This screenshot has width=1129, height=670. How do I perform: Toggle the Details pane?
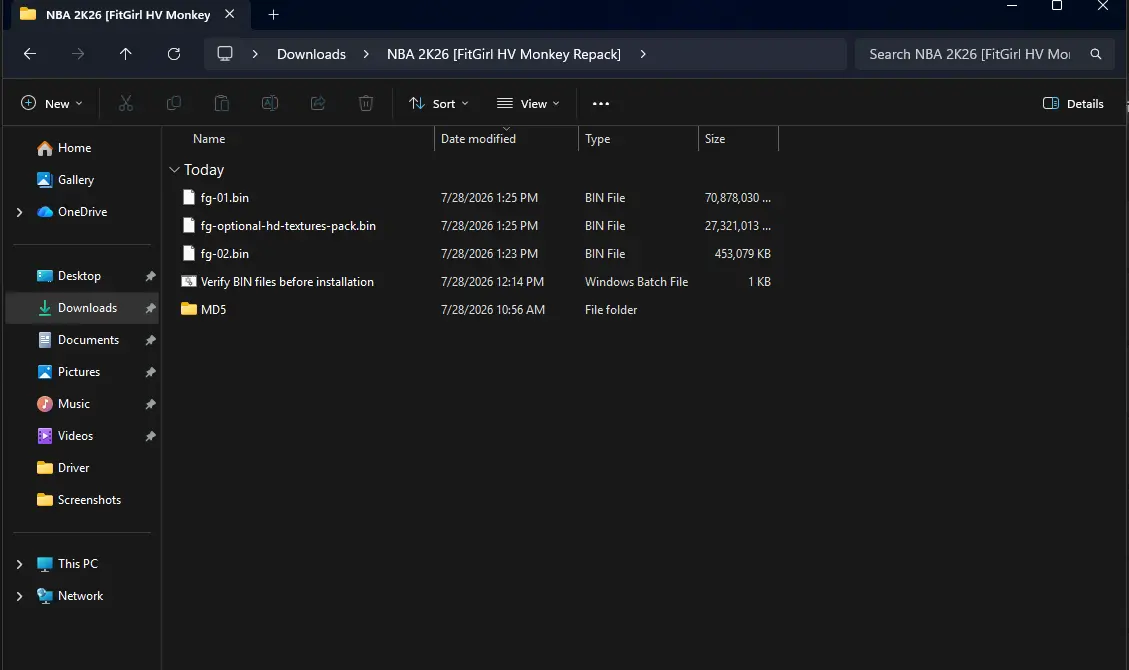pyautogui.click(x=1073, y=104)
